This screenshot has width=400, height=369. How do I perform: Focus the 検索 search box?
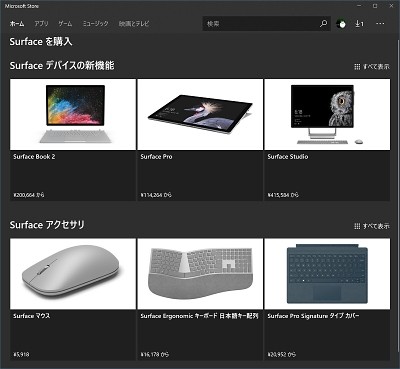click(261, 24)
